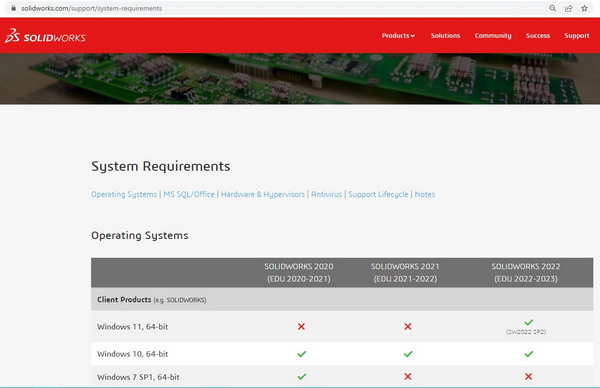View site info via the padlock icon
This screenshot has width=600, height=388.
(13, 8)
